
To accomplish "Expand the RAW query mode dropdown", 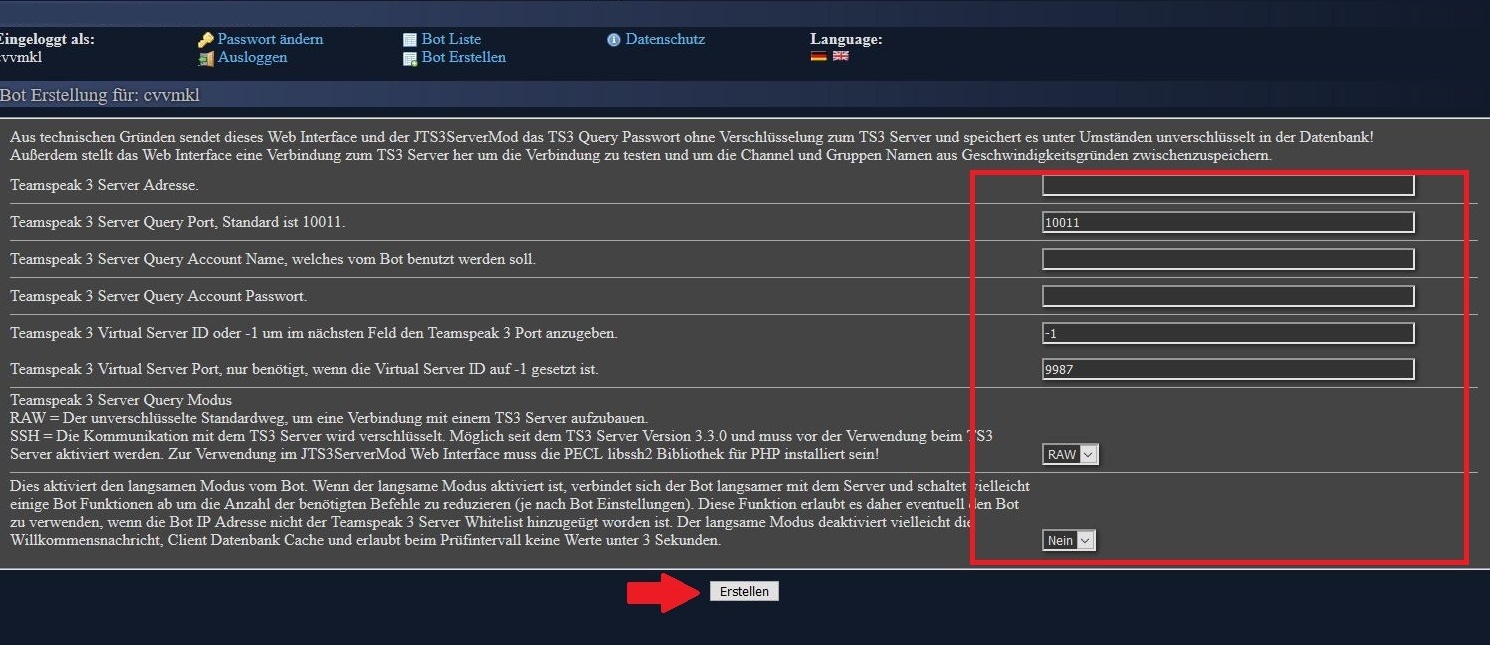I will 1070,454.
